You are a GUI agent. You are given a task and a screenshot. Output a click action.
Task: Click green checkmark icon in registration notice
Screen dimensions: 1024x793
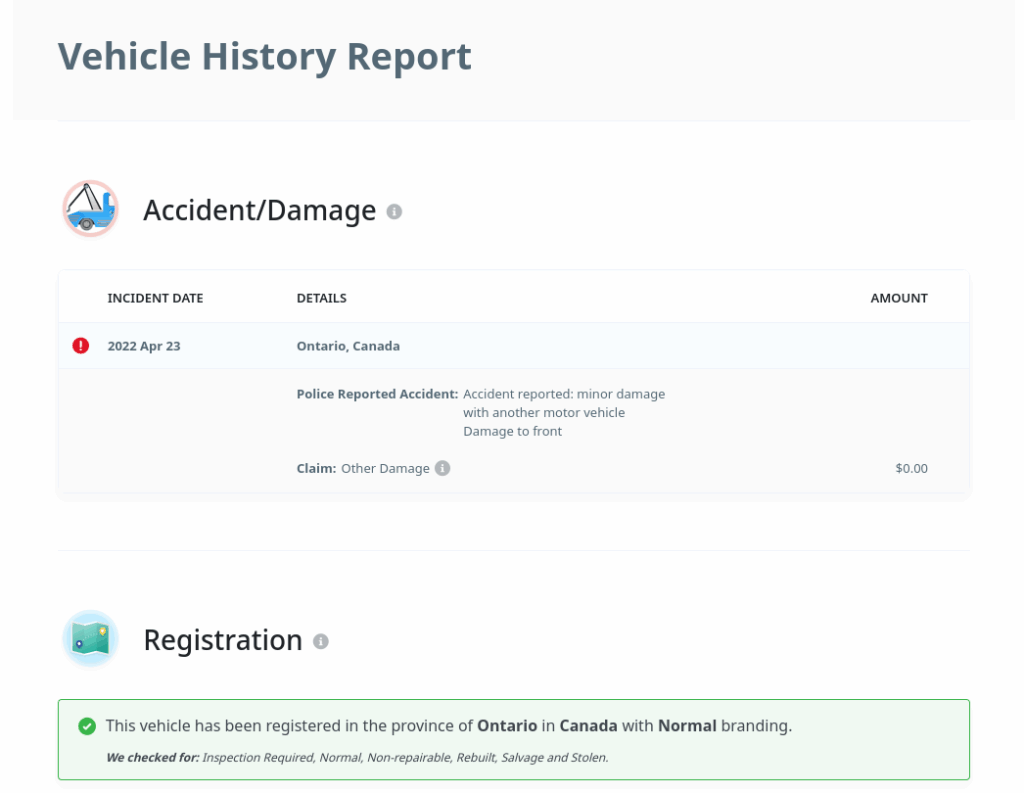coord(87,726)
